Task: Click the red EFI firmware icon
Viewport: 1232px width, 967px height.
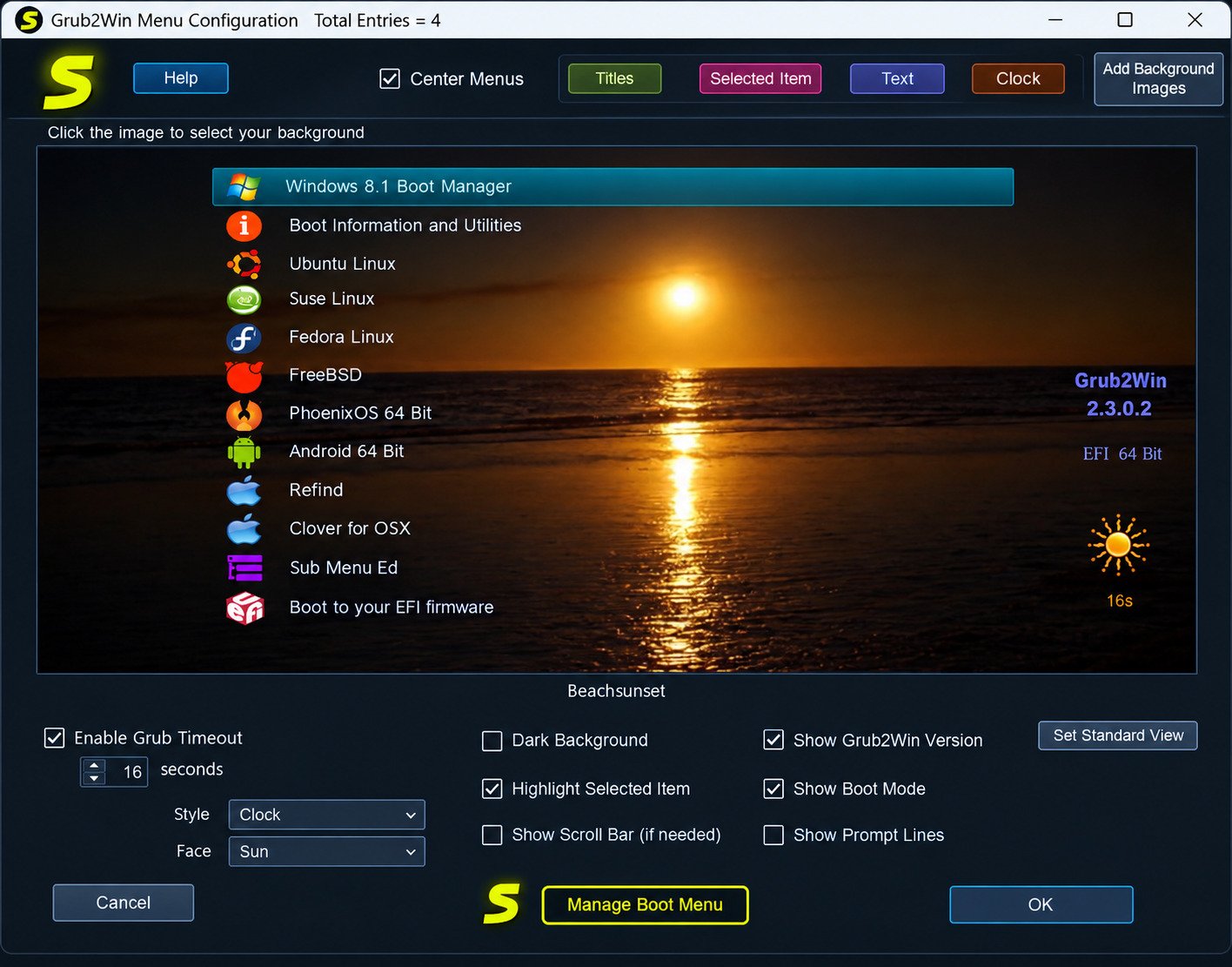Action: pos(244,608)
